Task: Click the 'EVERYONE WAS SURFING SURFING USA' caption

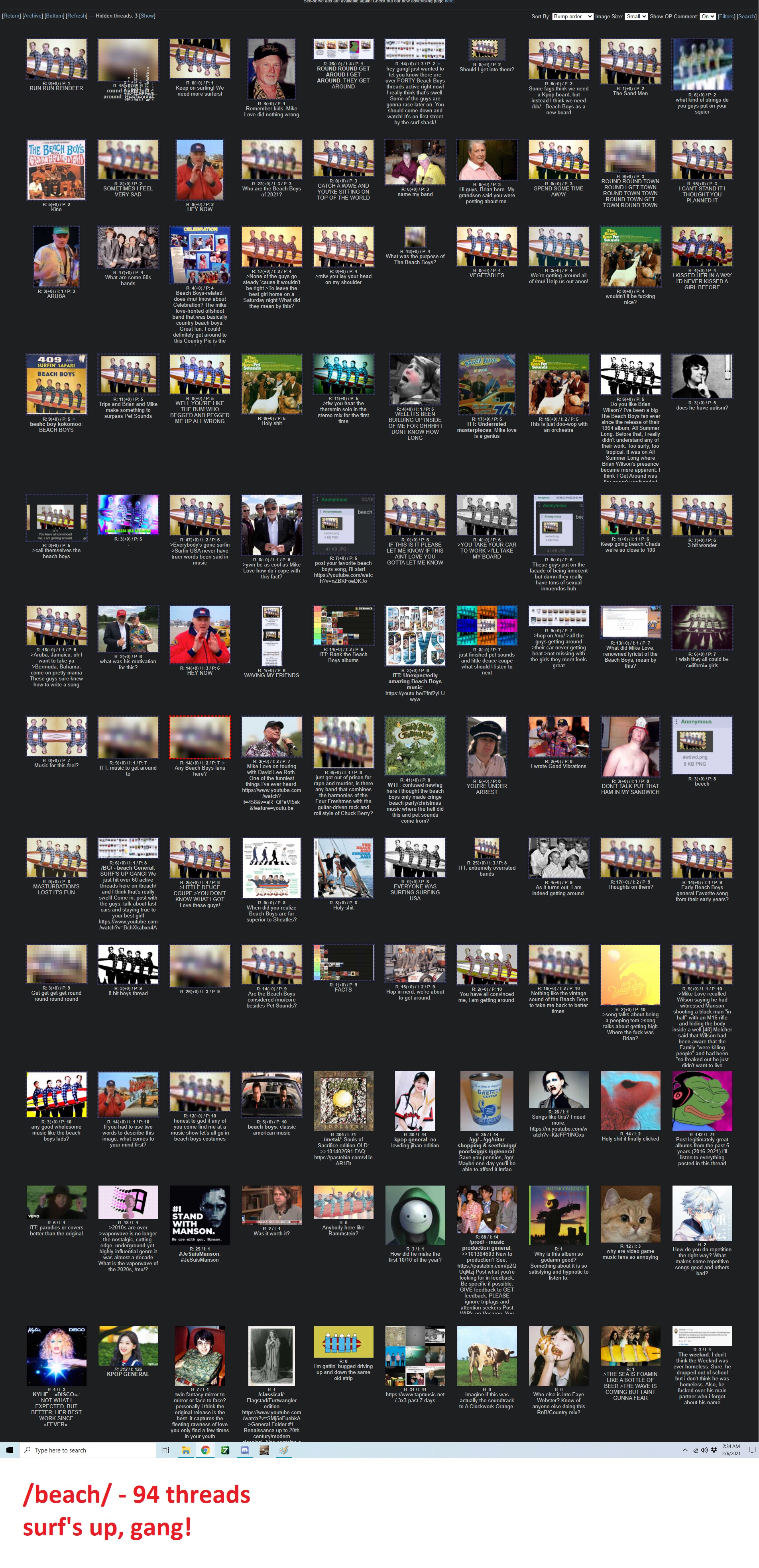Action: (415, 892)
